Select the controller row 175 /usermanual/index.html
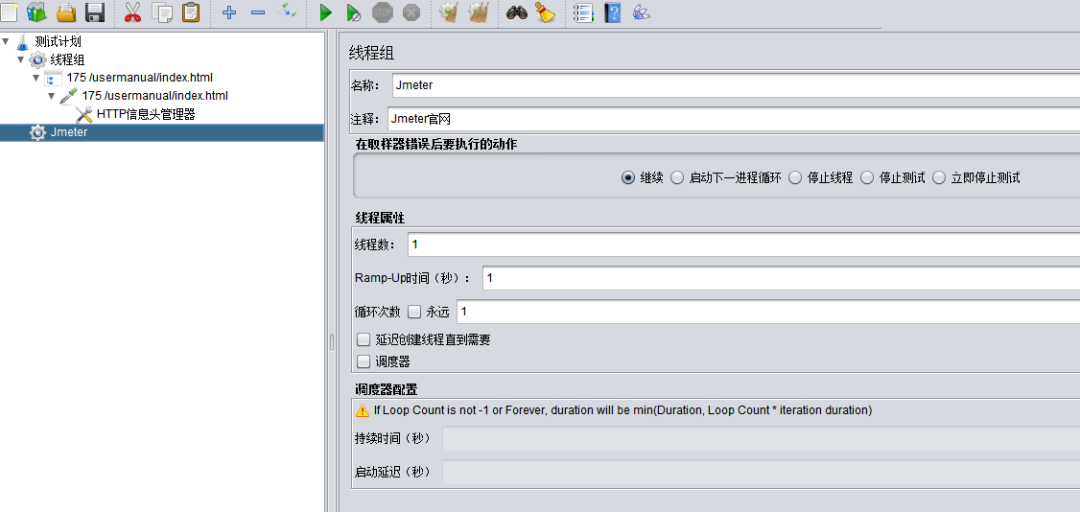This screenshot has height=512, width=1080. click(140, 78)
